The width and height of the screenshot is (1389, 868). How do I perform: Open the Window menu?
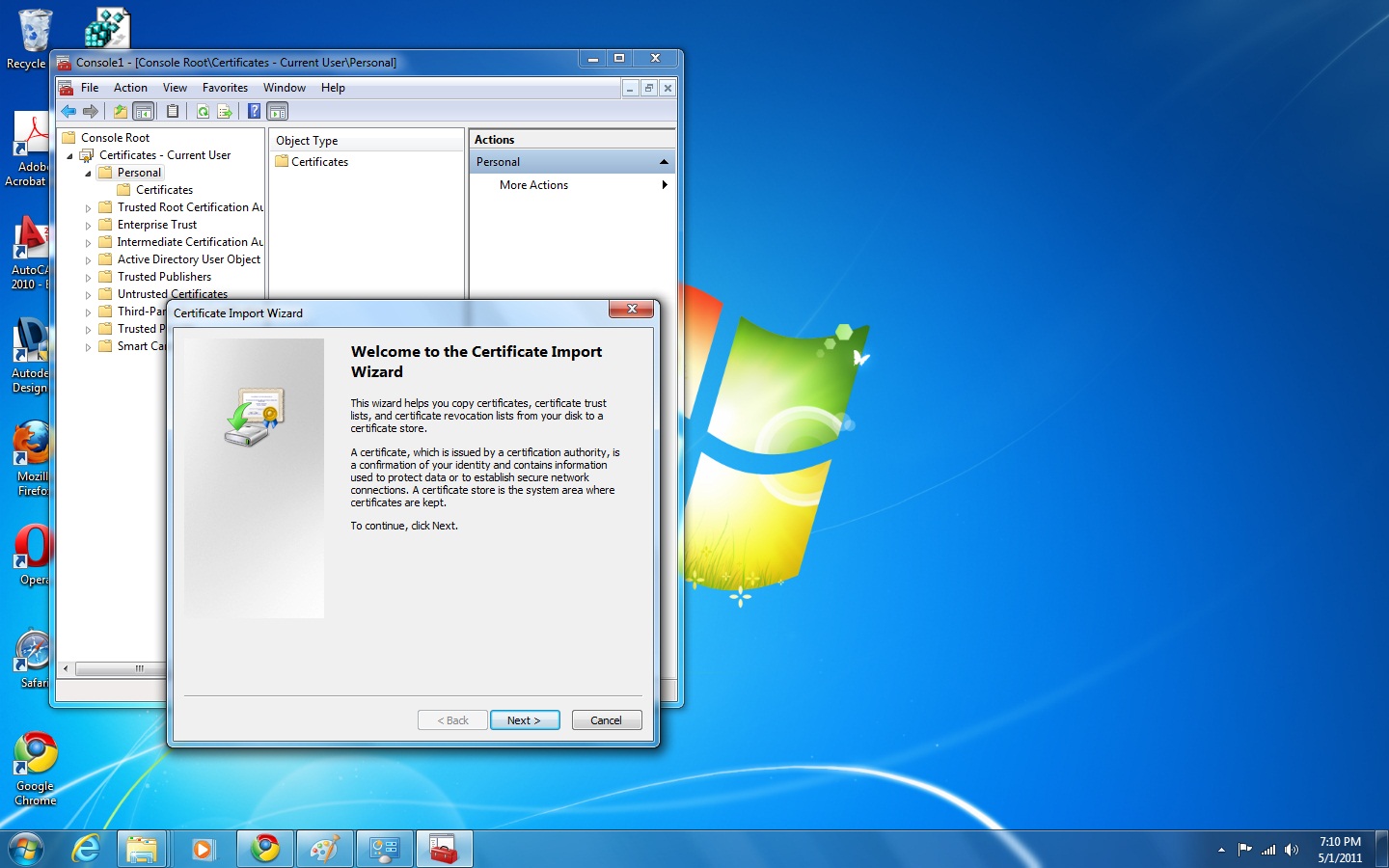point(285,88)
